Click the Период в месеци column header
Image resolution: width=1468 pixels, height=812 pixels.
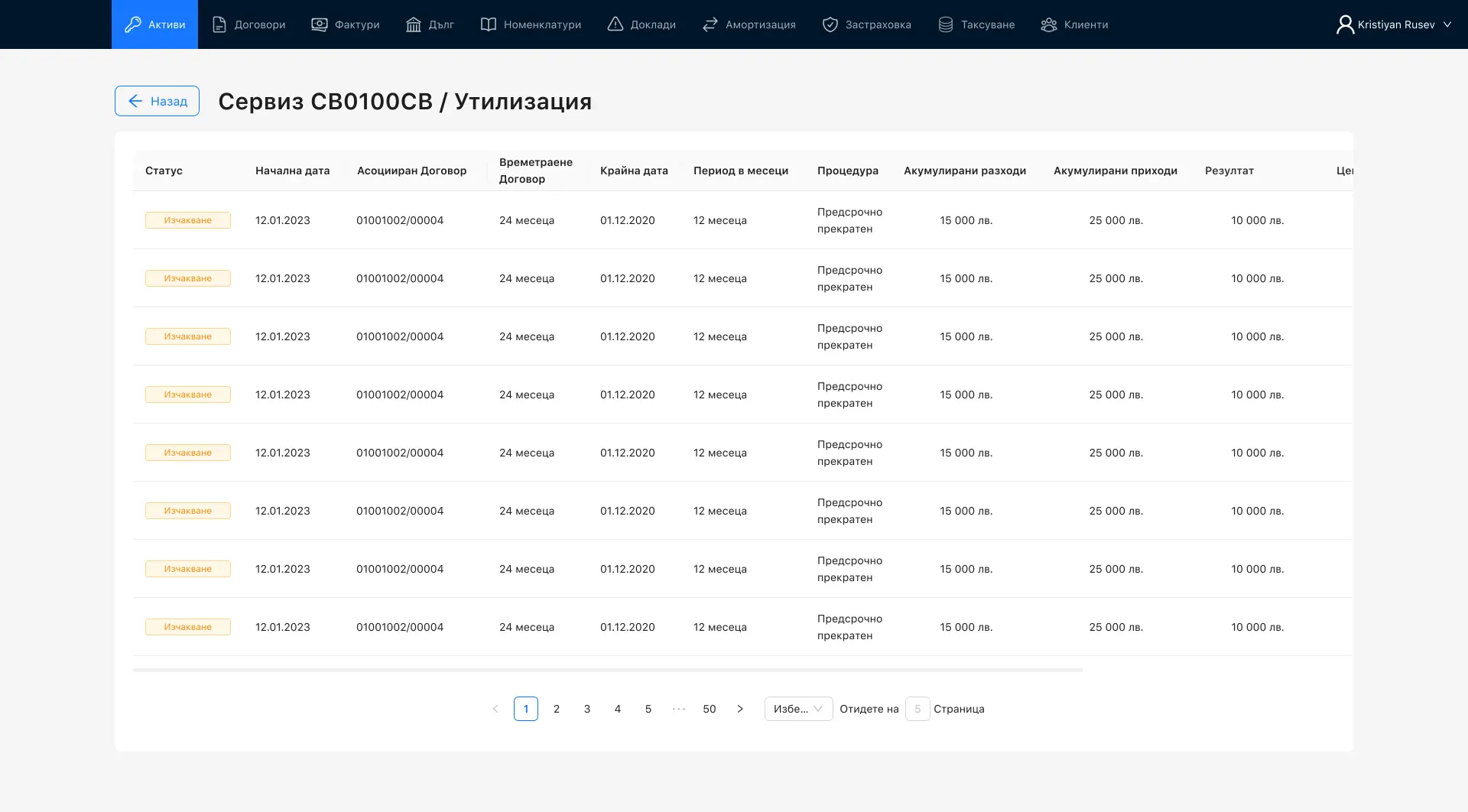(741, 171)
